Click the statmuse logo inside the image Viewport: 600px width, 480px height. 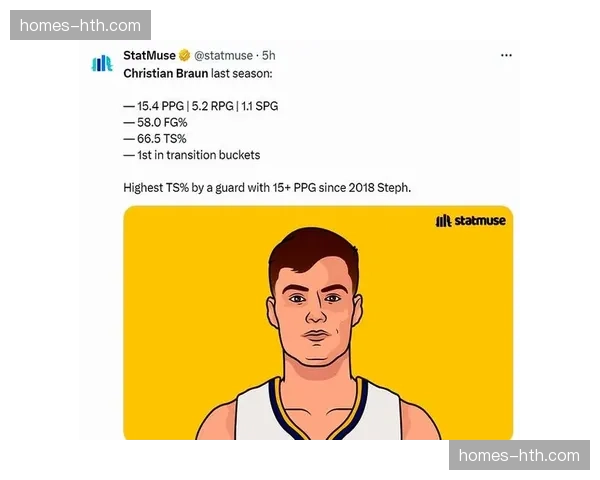tap(471, 220)
